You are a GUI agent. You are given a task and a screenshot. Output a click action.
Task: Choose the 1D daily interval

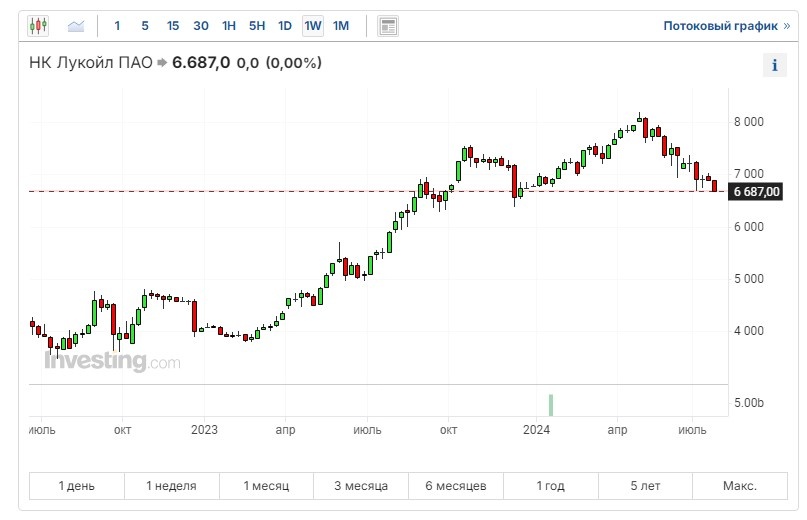pyautogui.click(x=285, y=25)
